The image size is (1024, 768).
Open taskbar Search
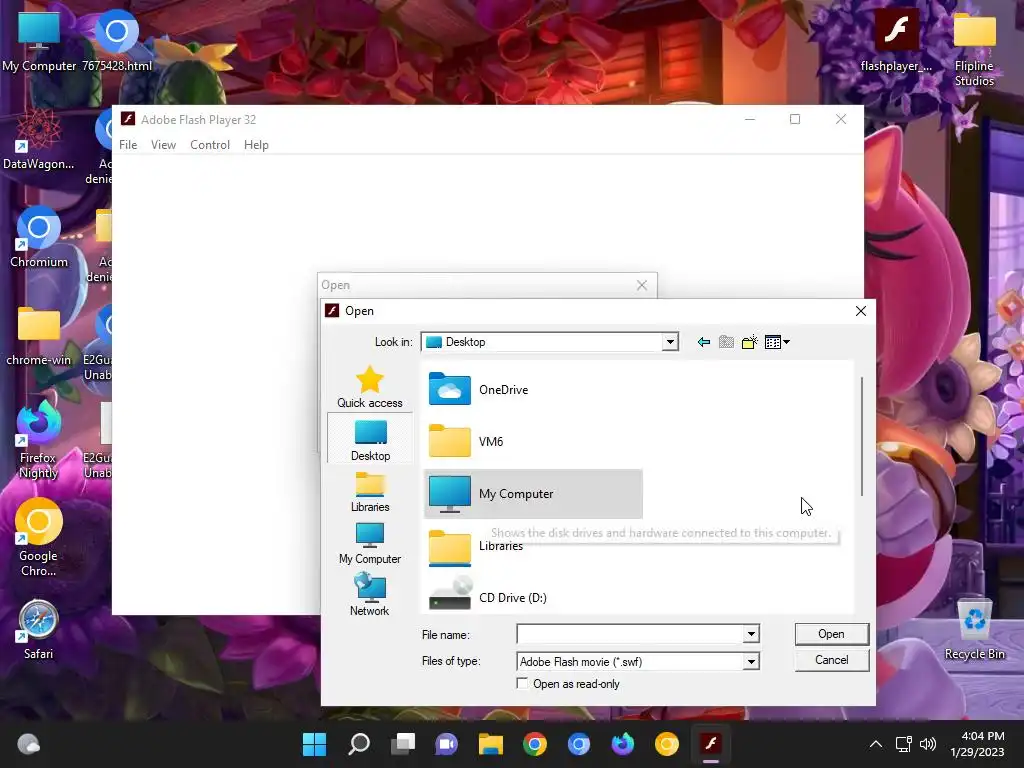pyautogui.click(x=359, y=744)
